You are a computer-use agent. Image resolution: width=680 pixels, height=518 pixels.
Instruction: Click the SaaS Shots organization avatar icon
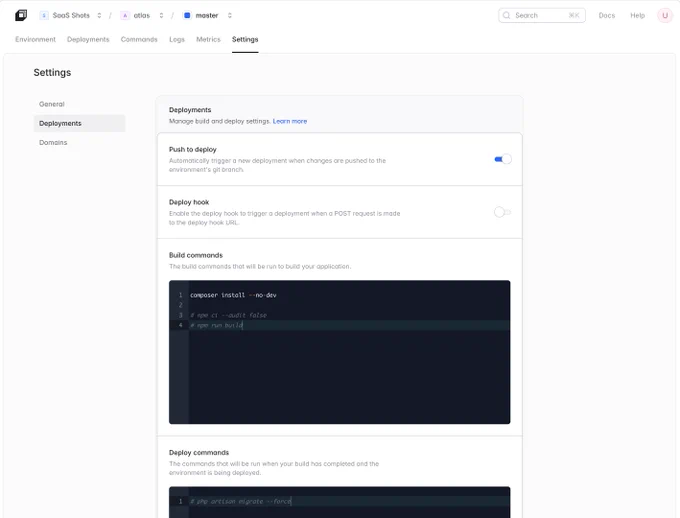click(44, 16)
